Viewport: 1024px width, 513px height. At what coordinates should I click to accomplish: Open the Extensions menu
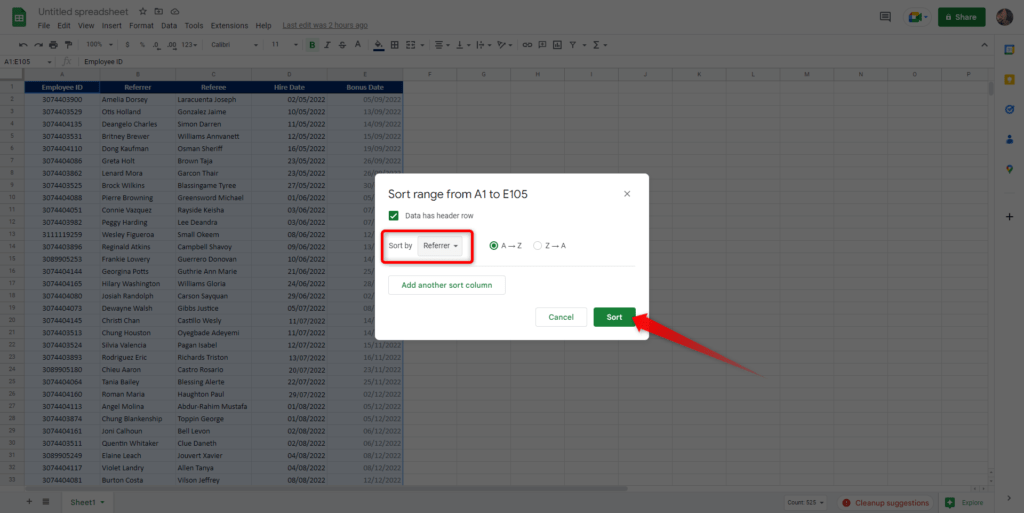[229, 25]
